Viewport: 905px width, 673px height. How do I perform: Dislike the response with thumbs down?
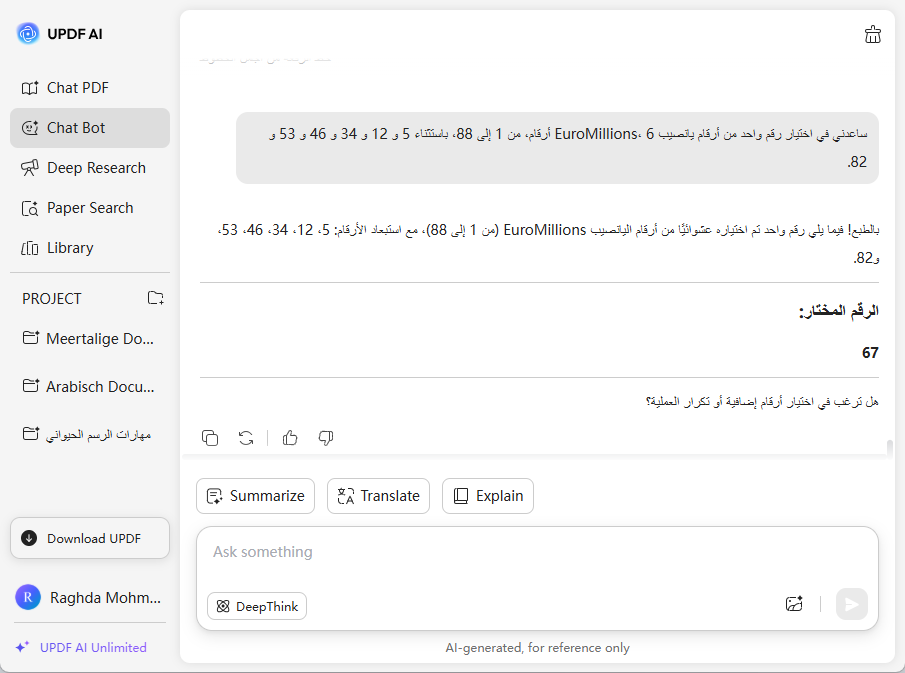point(326,438)
